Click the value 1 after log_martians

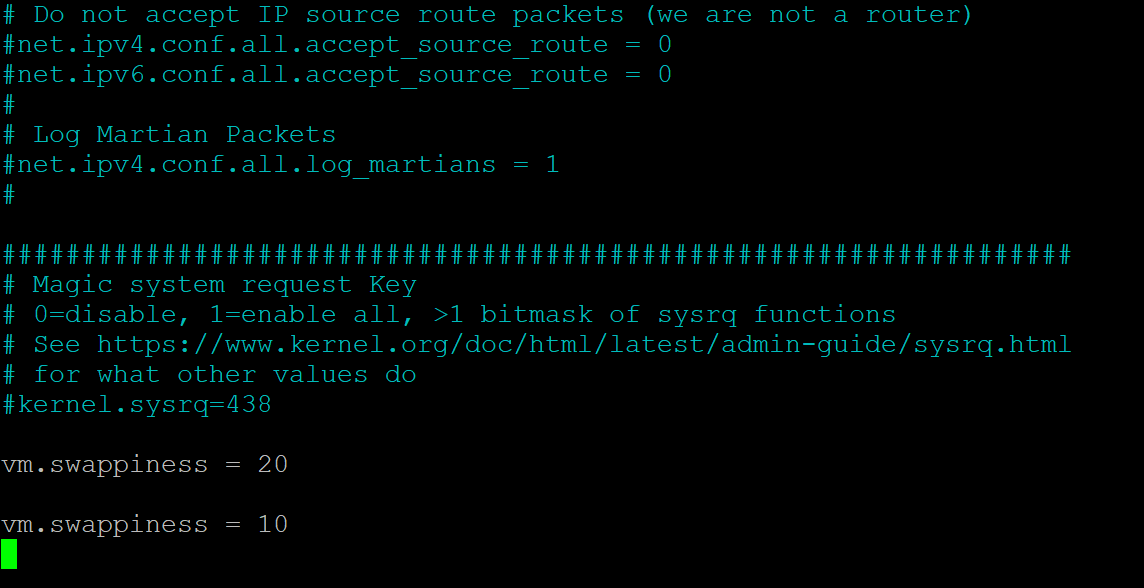[552, 165]
